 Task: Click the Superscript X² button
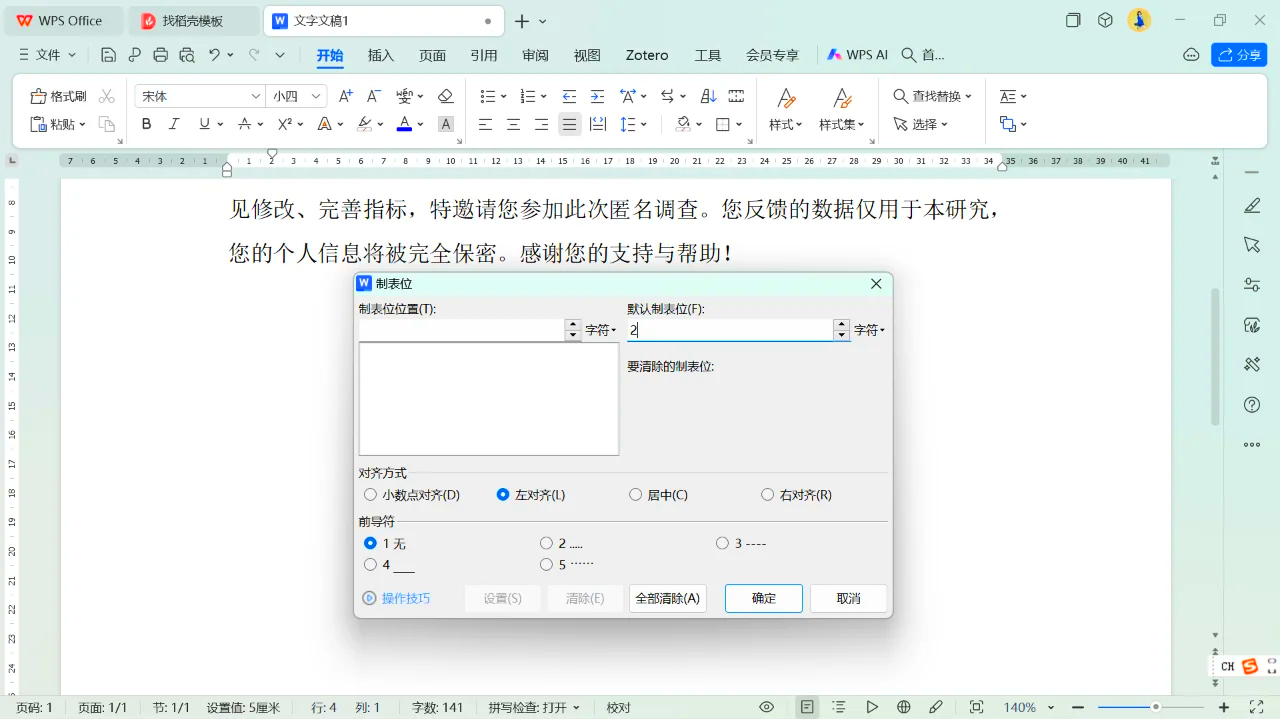(284, 124)
